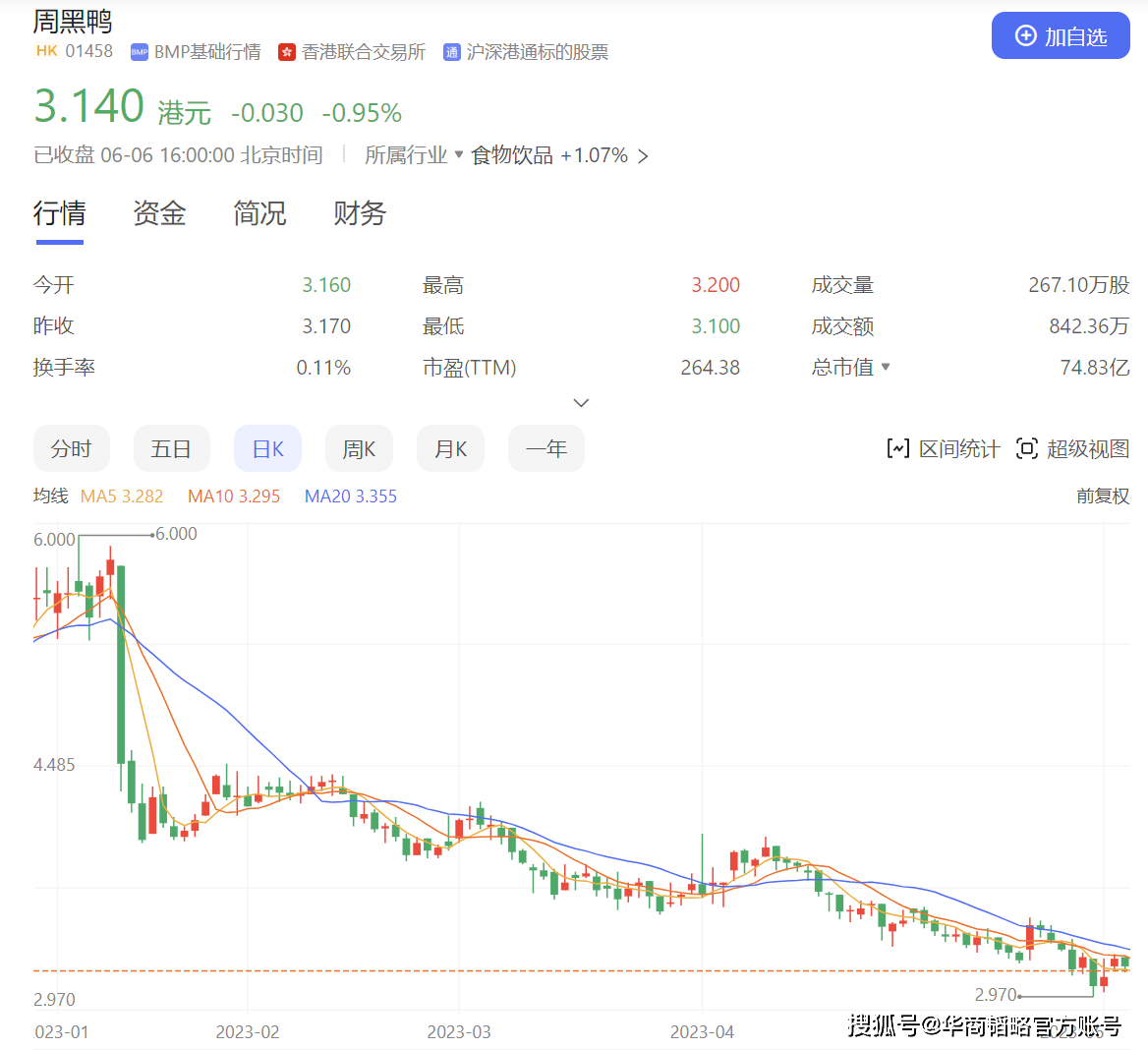Select the 分时 chart period

pyautogui.click(x=72, y=448)
